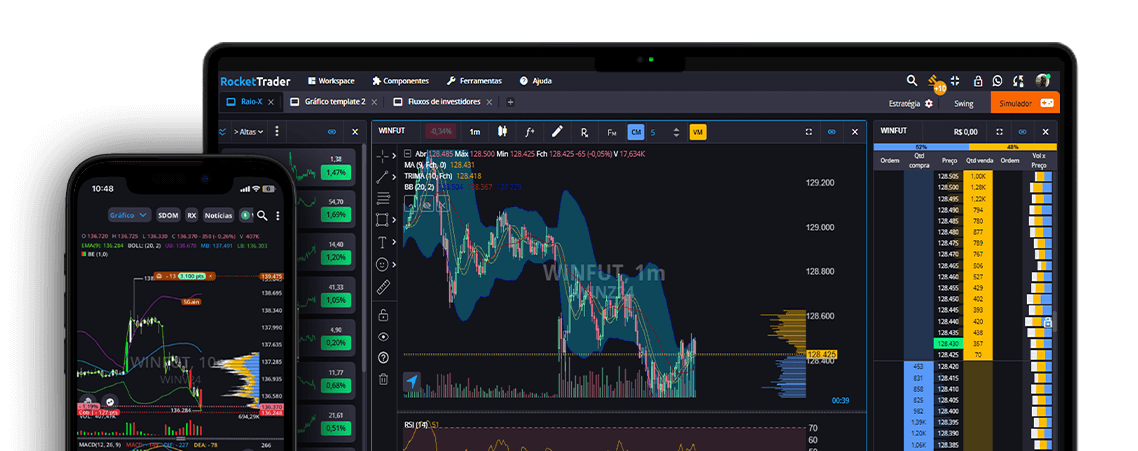1138x451 pixels.
Task: Select the rectangle shape tool
Action: (382, 219)
